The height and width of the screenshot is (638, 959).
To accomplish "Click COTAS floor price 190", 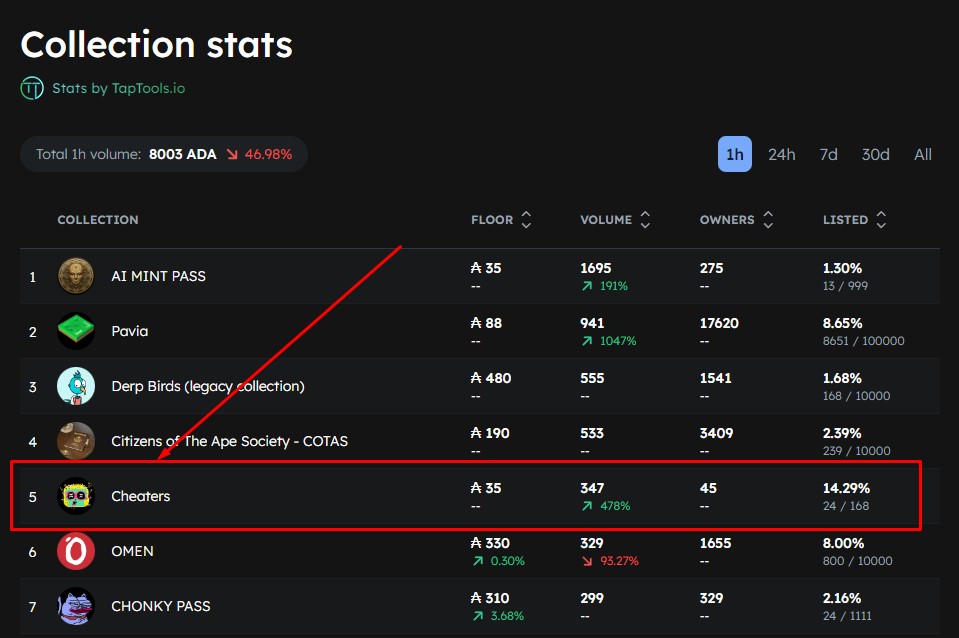I will (490, 433).
